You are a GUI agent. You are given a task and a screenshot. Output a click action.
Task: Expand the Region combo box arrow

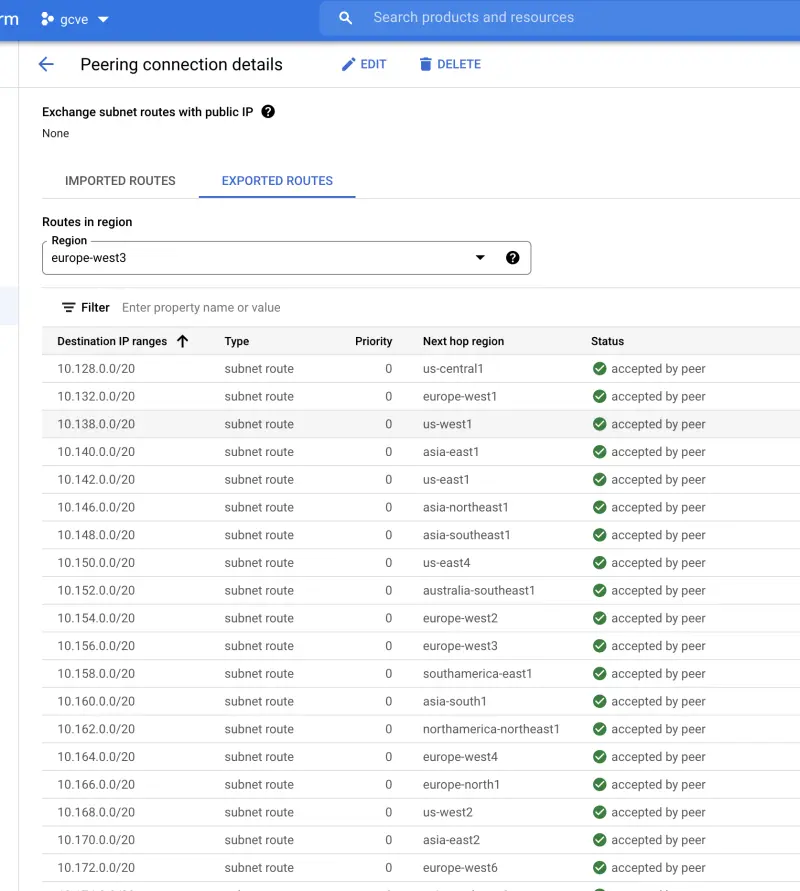[480, 257]
